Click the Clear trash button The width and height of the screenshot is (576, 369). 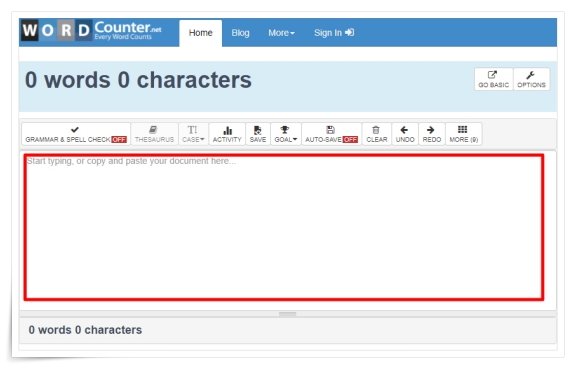click(377, 134)
